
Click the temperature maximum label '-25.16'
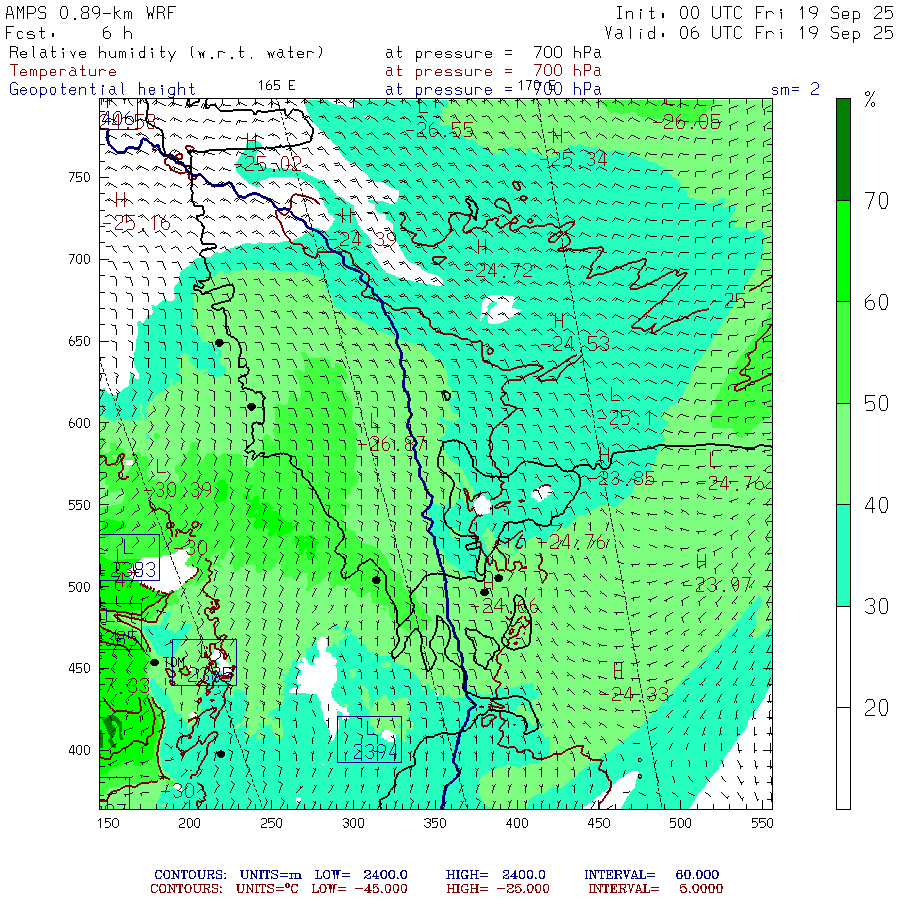(x=137, y=223)
